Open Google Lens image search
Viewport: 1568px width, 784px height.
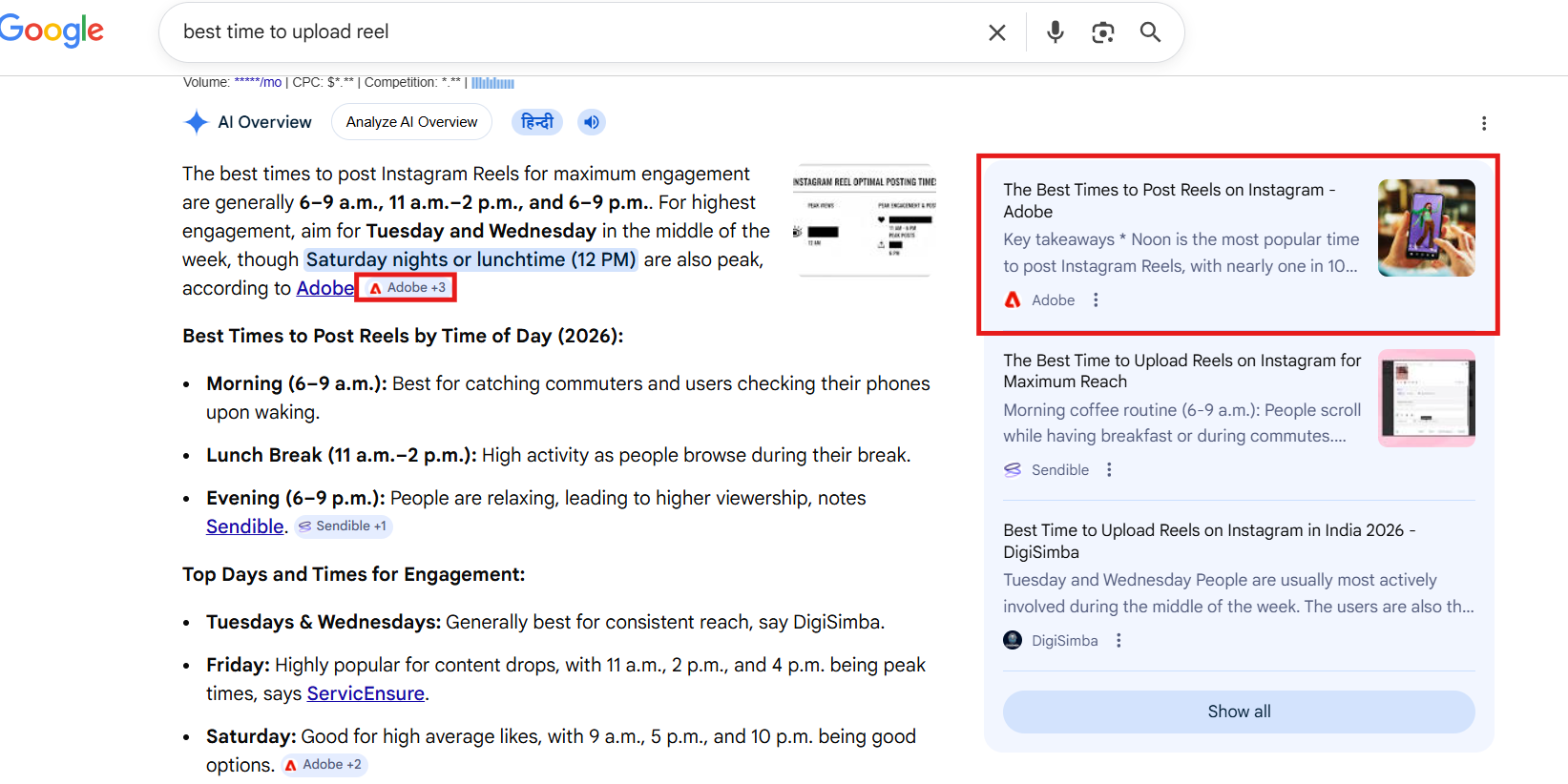(x=1102, y=32)
